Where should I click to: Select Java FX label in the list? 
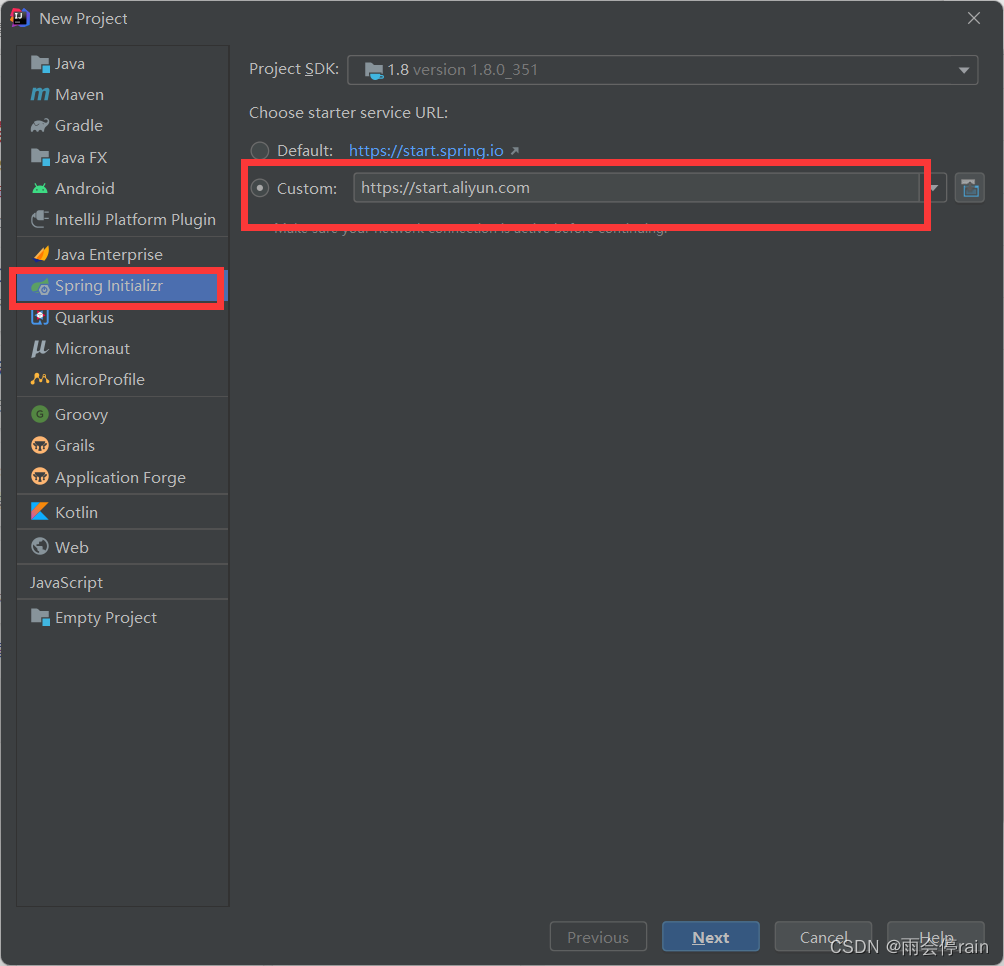pyautogui.click(x=81, y=157)
